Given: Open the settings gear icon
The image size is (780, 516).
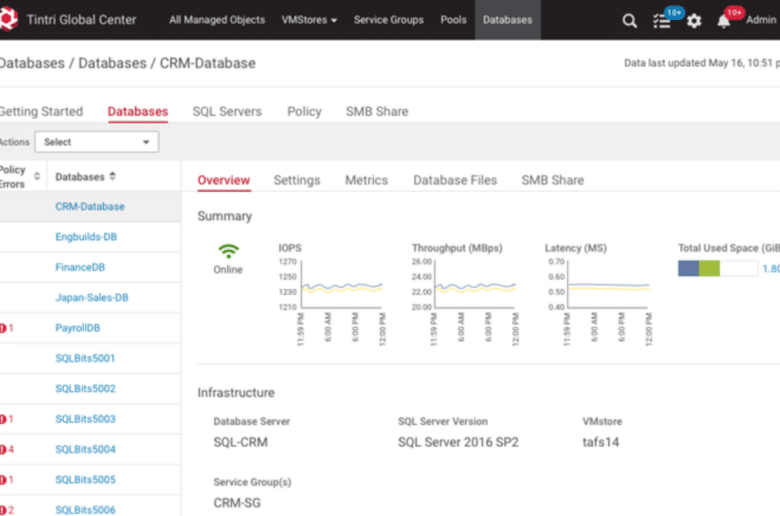Looking at the screenshot, I should (694, 21).
